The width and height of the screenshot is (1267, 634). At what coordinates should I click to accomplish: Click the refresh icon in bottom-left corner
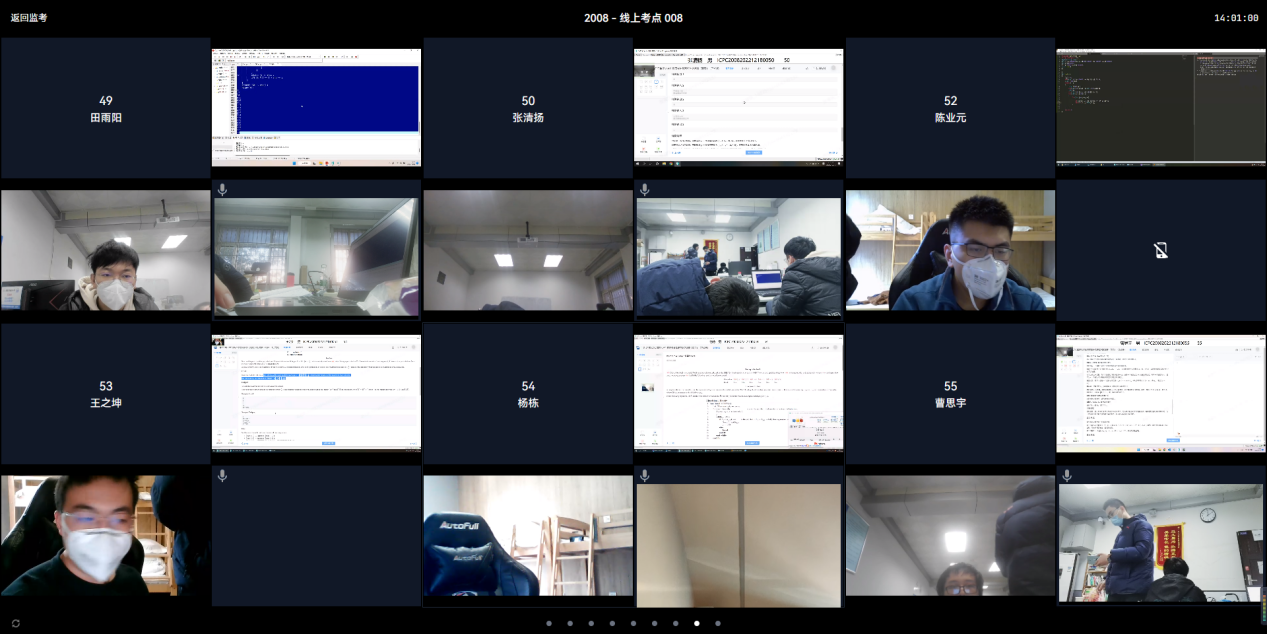coord(16,623)
